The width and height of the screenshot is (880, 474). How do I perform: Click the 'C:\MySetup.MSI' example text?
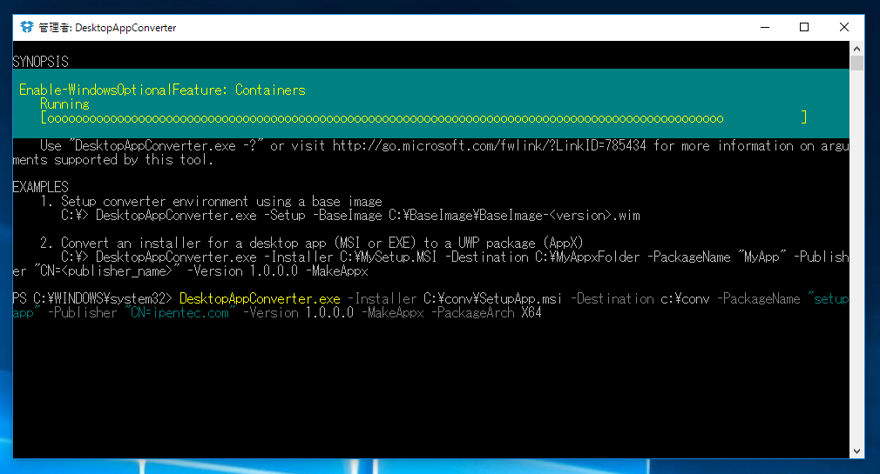(x=388, y=257)
